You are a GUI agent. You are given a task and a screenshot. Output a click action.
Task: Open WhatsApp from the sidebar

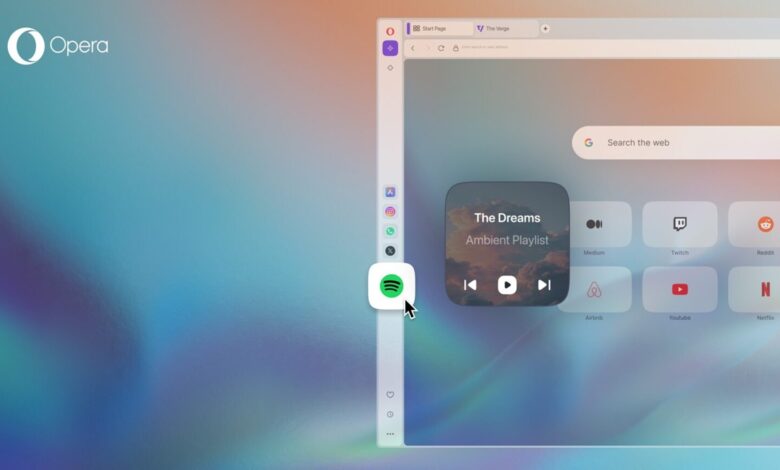(x=390, y=231)
